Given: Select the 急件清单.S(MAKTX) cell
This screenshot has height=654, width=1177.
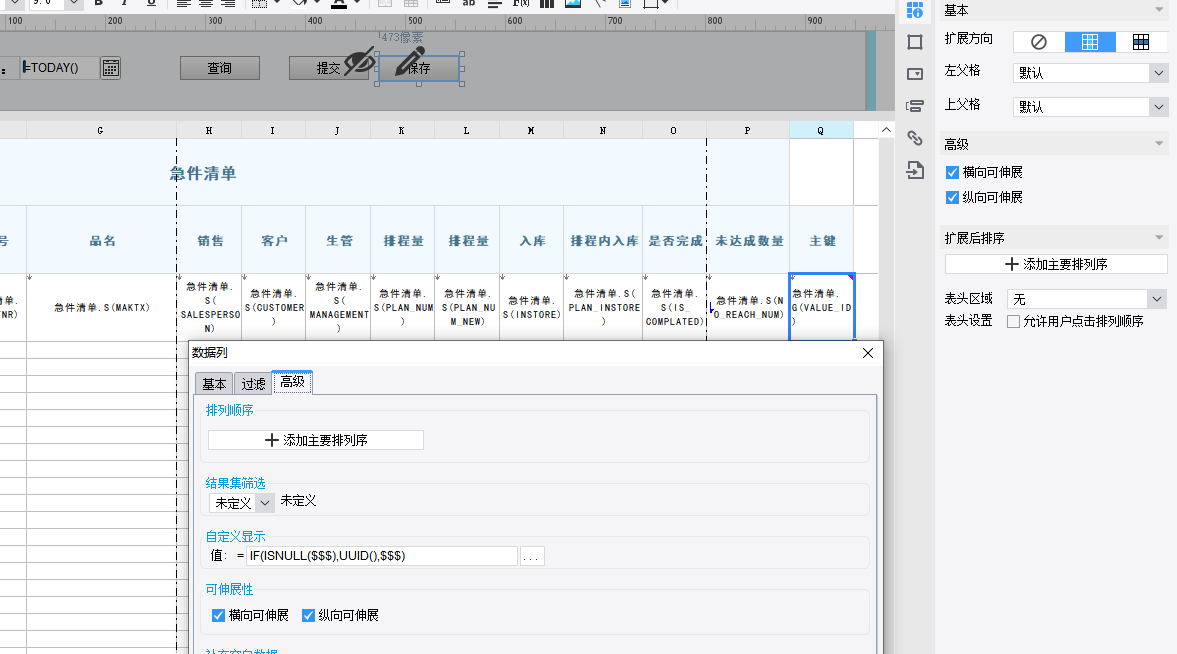Looking at the screenshot, I should (x=101, y=307).
